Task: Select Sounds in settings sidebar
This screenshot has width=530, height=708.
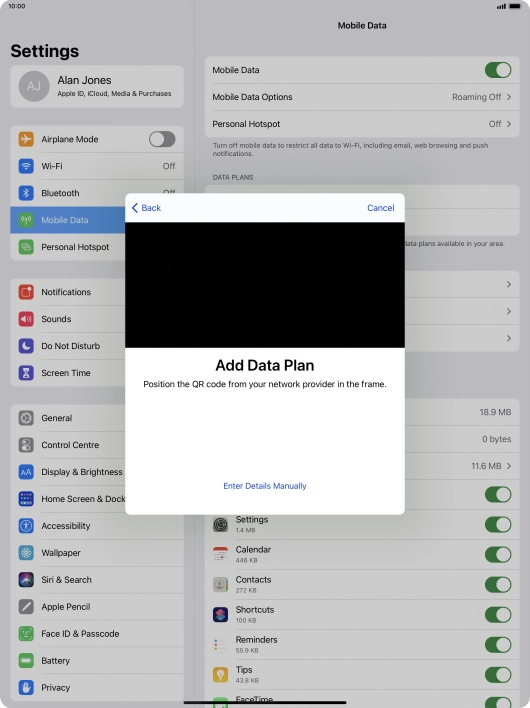Action: [x=68, y=319]
